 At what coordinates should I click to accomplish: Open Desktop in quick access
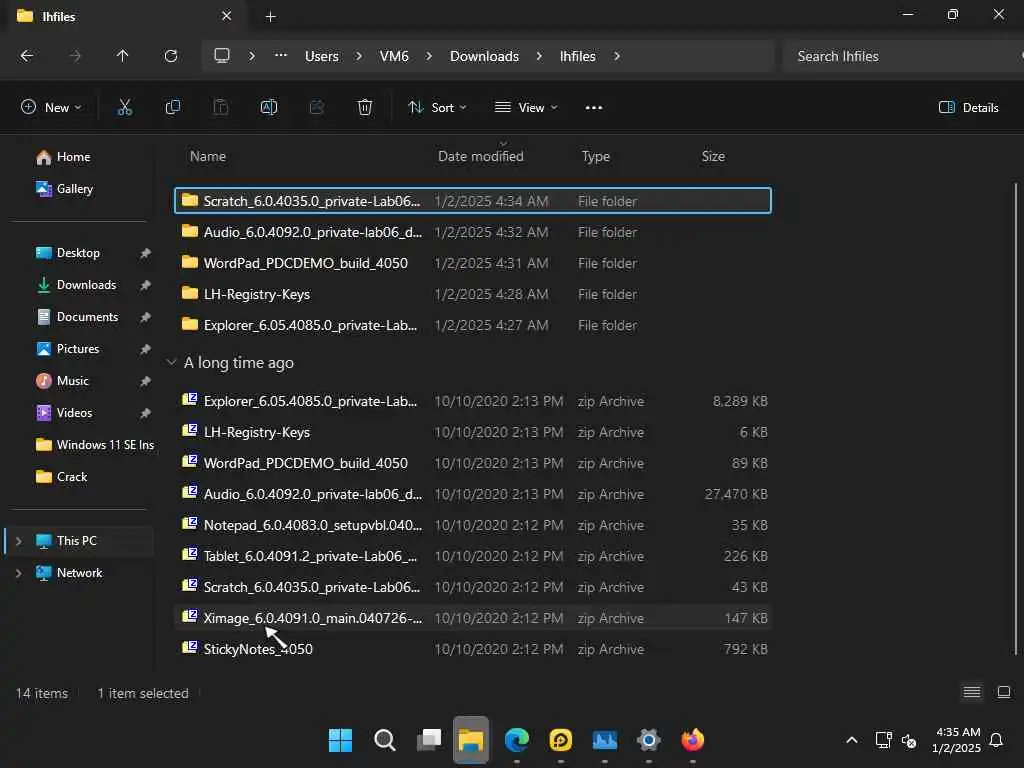[78, 253]
